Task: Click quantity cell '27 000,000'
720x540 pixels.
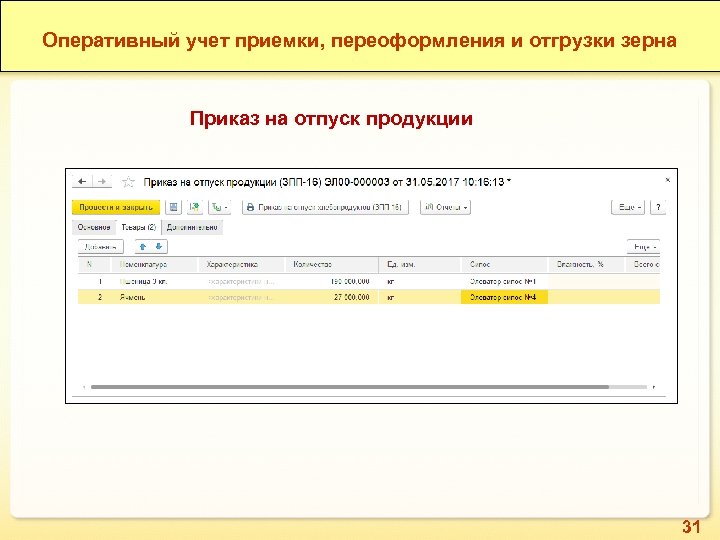Action: [332, 297]
